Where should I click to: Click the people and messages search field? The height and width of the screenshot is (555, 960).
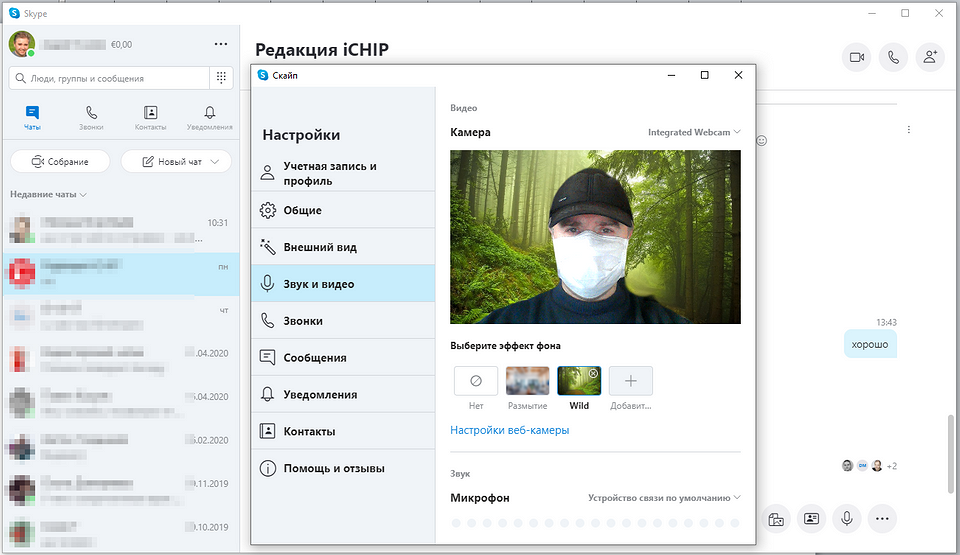pos(108,78)
